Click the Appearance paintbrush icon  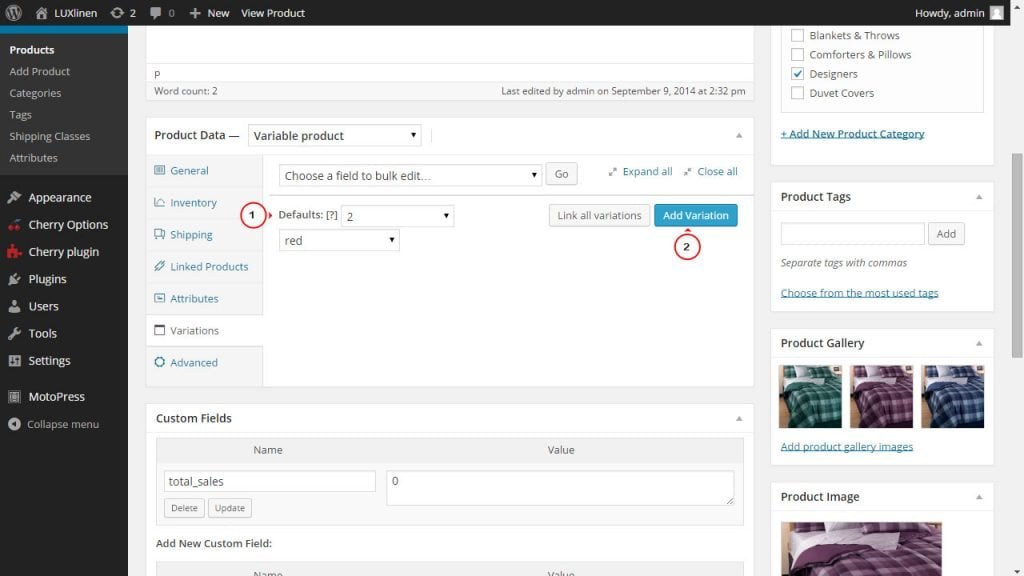point(14,198)
